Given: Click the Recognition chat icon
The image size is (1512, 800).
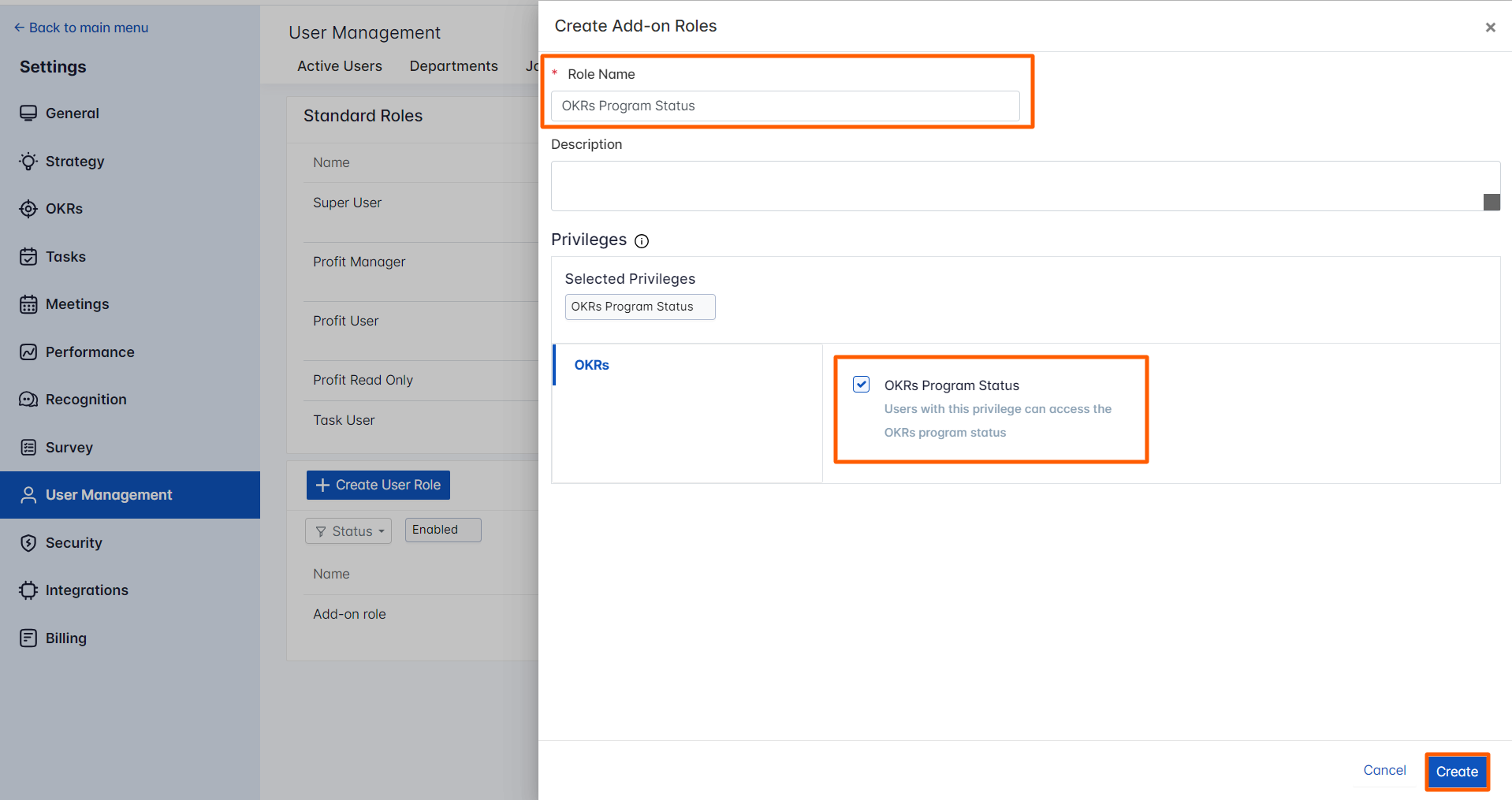Looking at the screenshot, I should coord(28,400).
